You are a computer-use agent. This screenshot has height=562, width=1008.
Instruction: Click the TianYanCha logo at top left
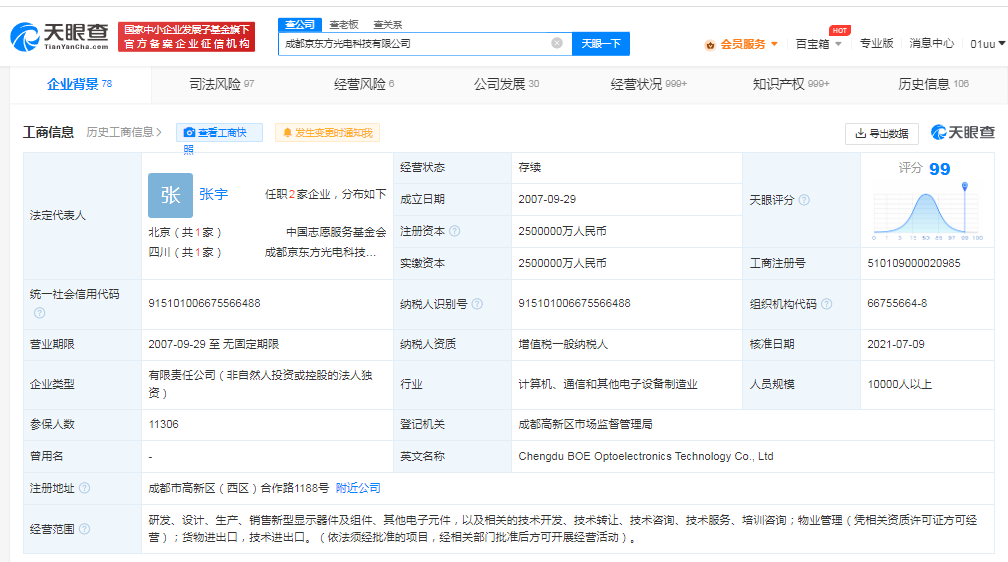60,37
